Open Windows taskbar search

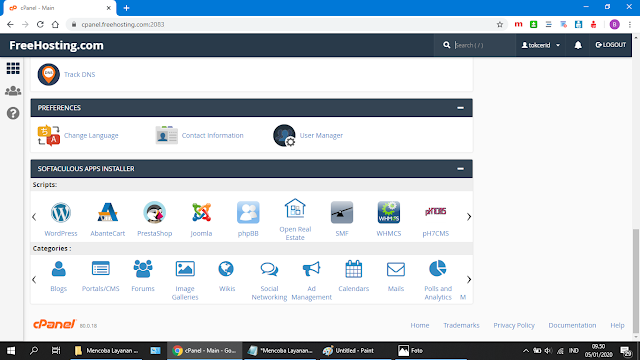(x=34, y=351)
